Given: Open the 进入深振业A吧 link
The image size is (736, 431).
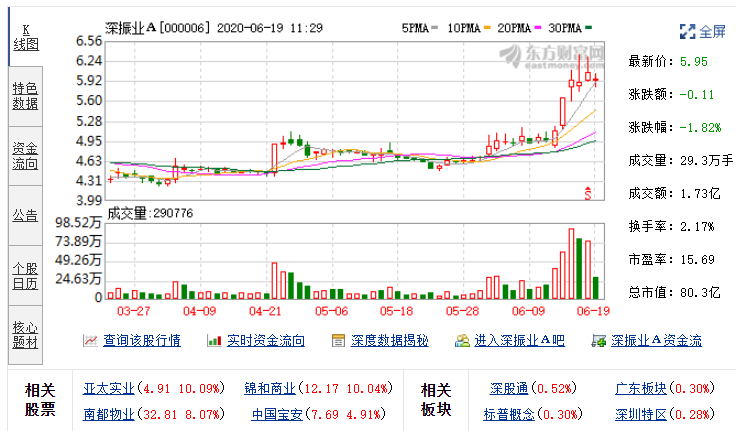Looking at the screenshot, I should [520, 340].
